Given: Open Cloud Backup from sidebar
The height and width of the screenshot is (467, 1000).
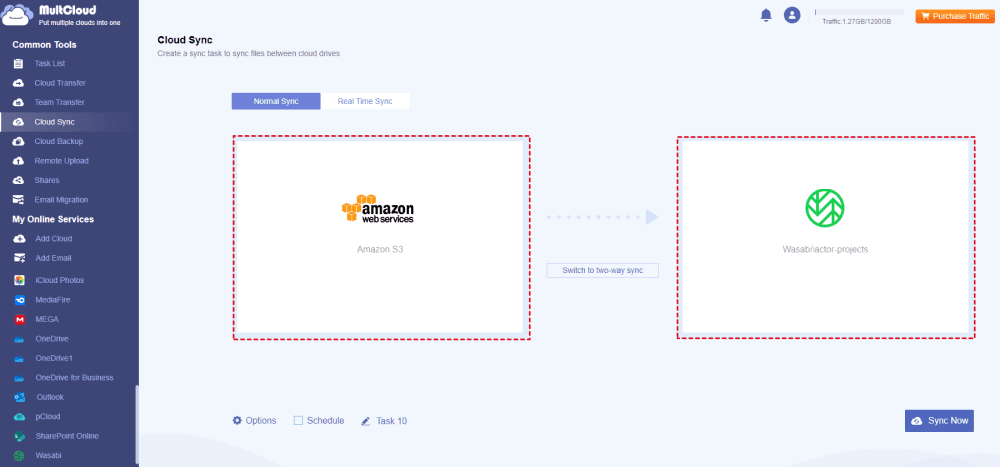Looking at the screenshot, I should click(x=59, y=141).
